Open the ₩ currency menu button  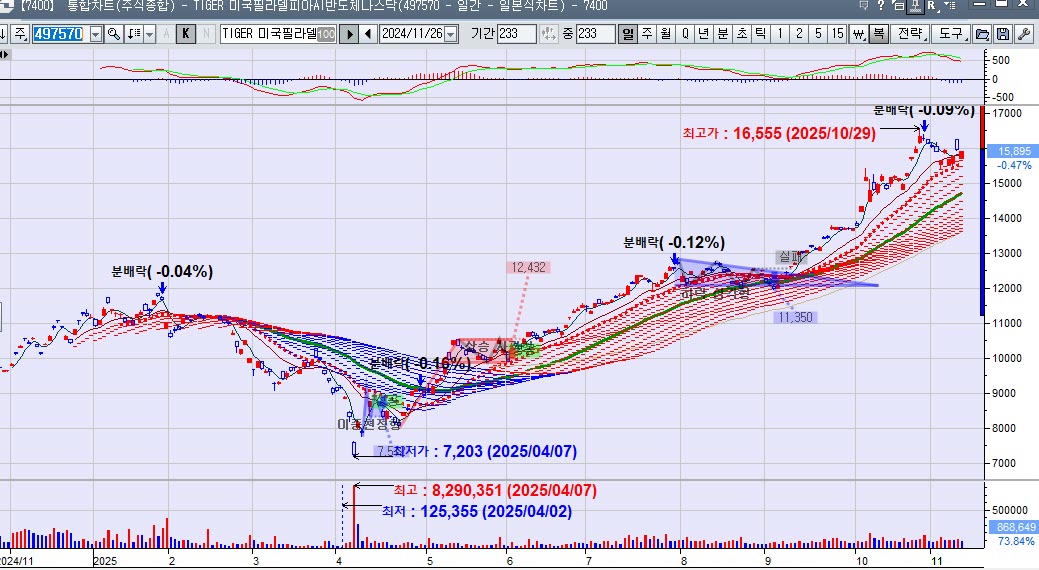[860, 34]
